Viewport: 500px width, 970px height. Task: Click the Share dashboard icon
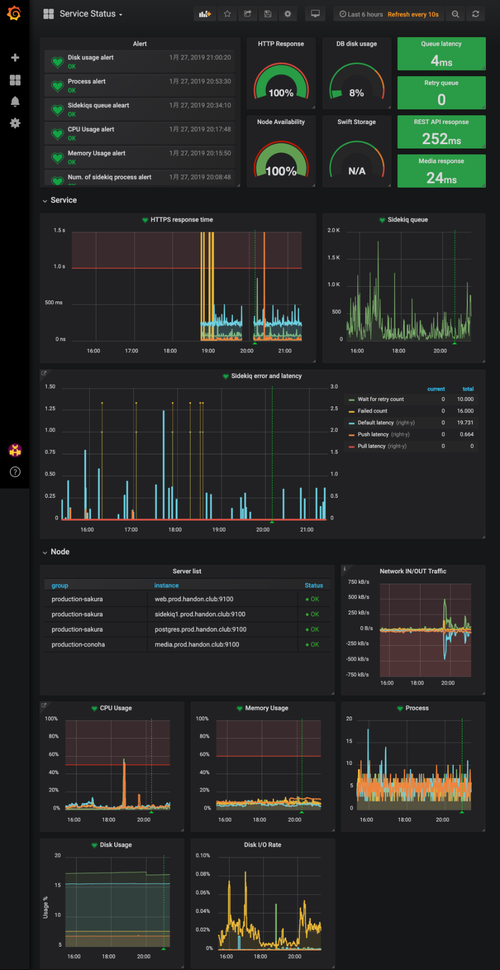247,14
